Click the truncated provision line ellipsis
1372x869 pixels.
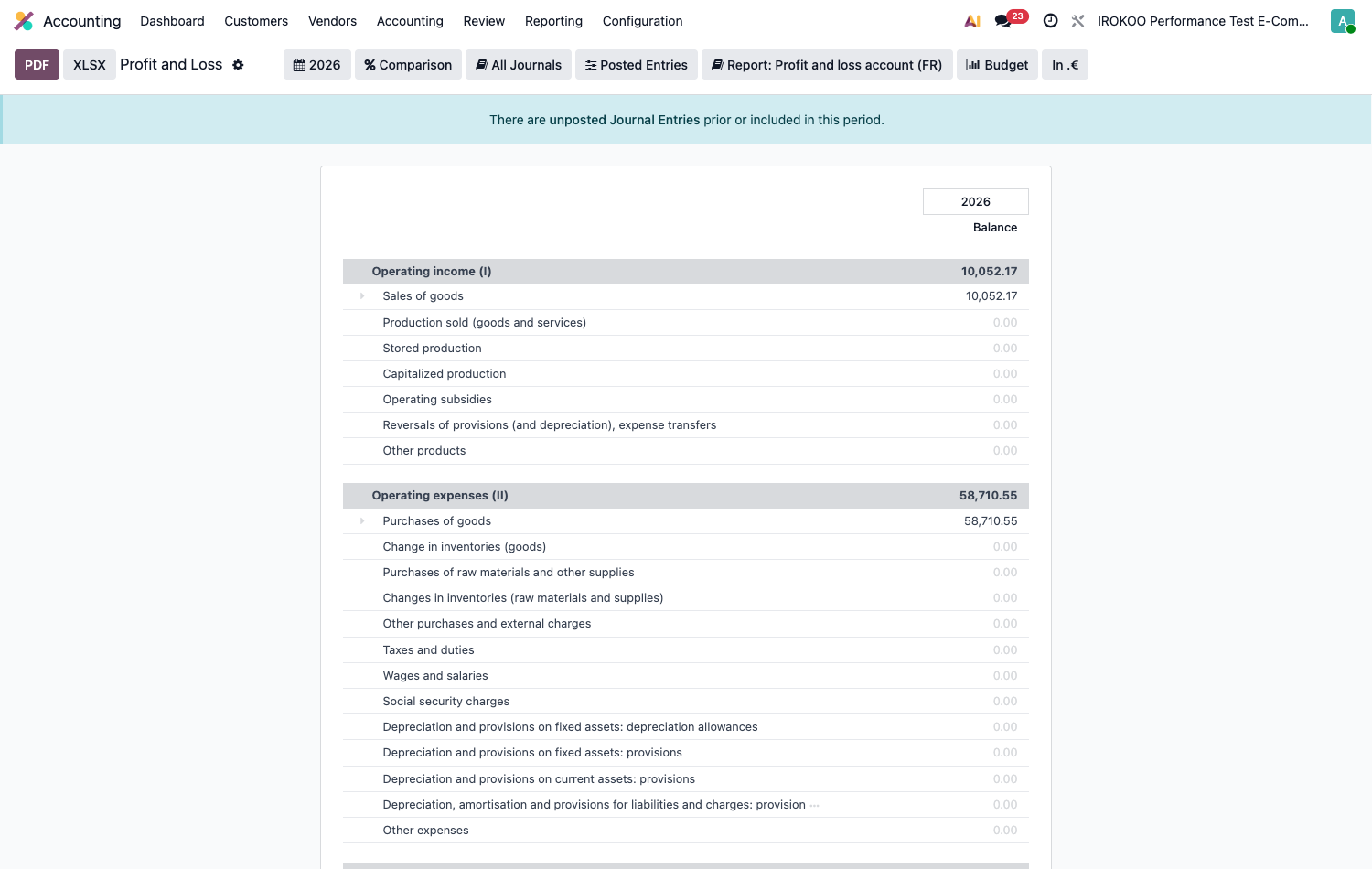click(814, 806)
